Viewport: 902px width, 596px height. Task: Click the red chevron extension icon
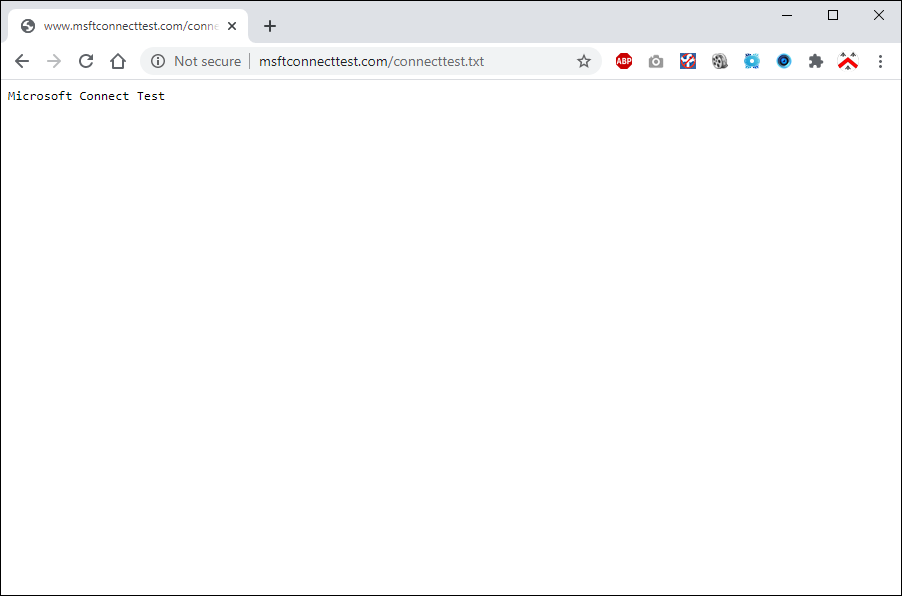848,61
